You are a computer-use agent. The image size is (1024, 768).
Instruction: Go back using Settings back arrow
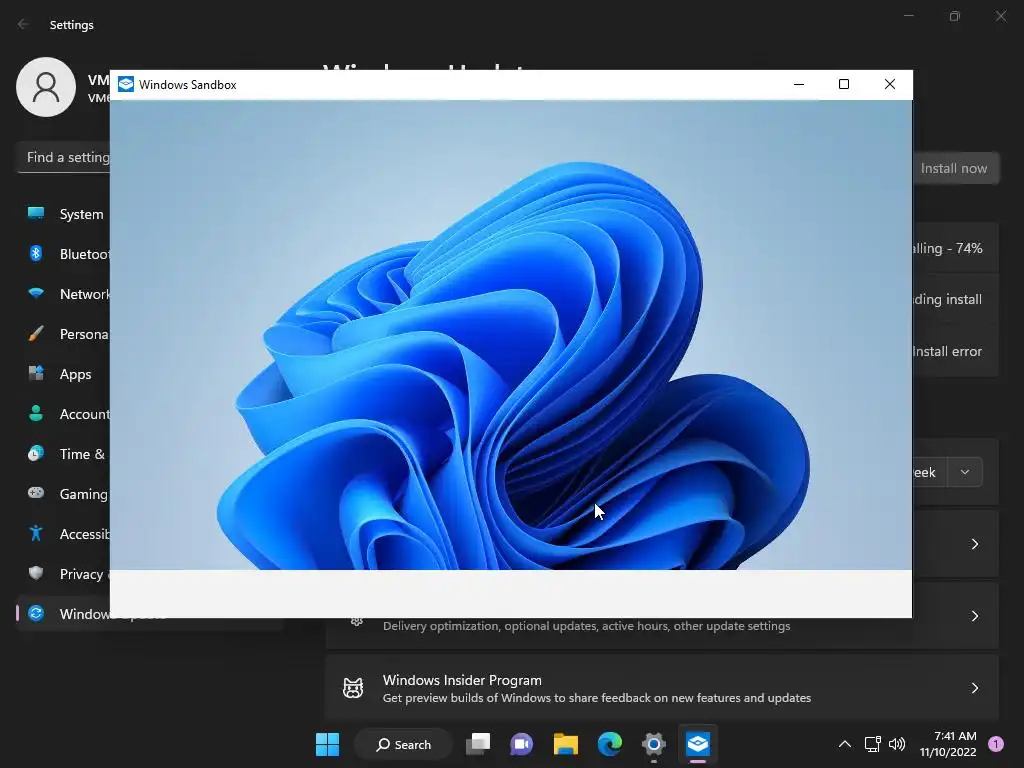pyautogui.click(x=23, y=24)
